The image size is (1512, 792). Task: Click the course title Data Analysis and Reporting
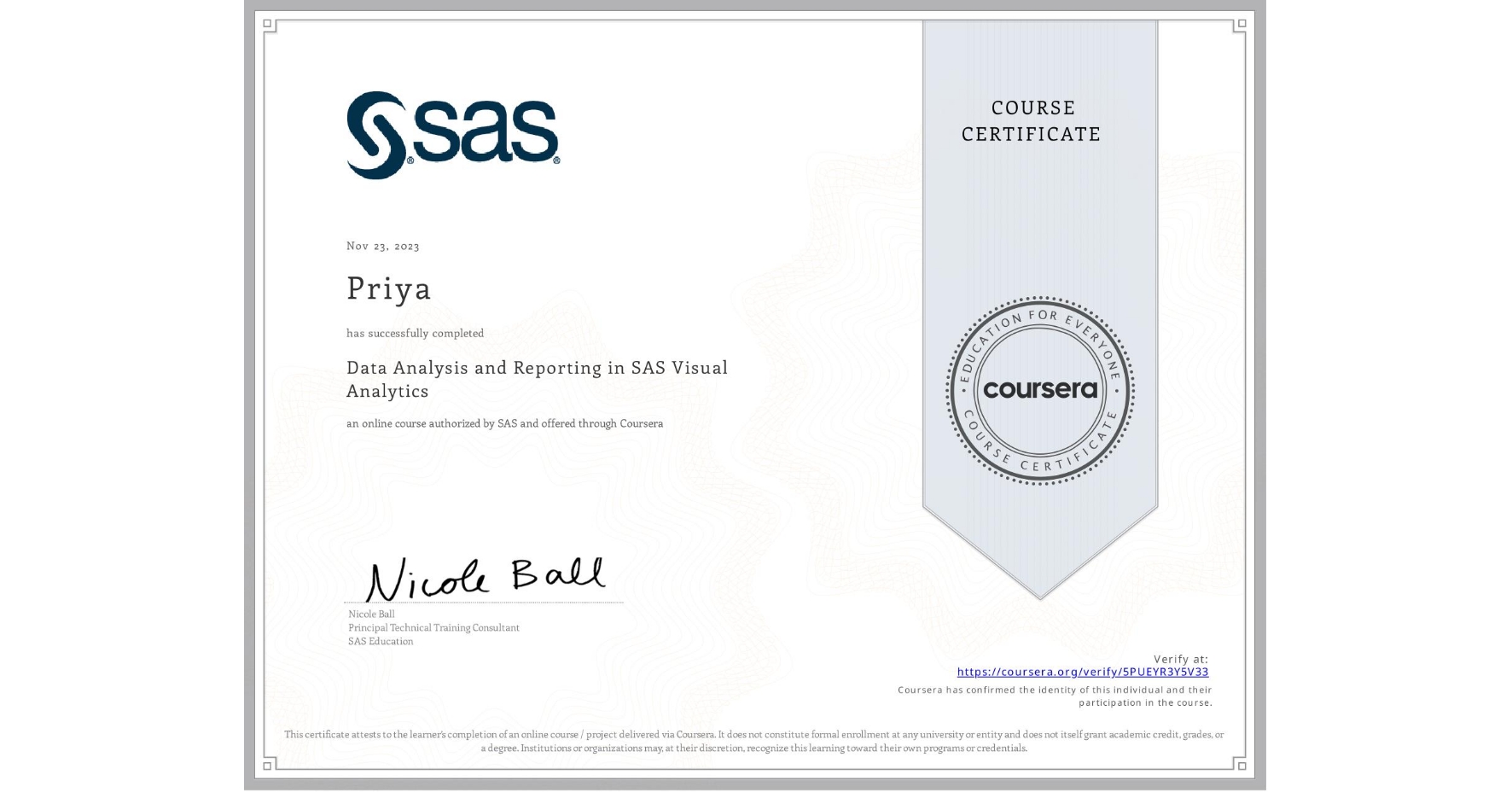[537, 379]
